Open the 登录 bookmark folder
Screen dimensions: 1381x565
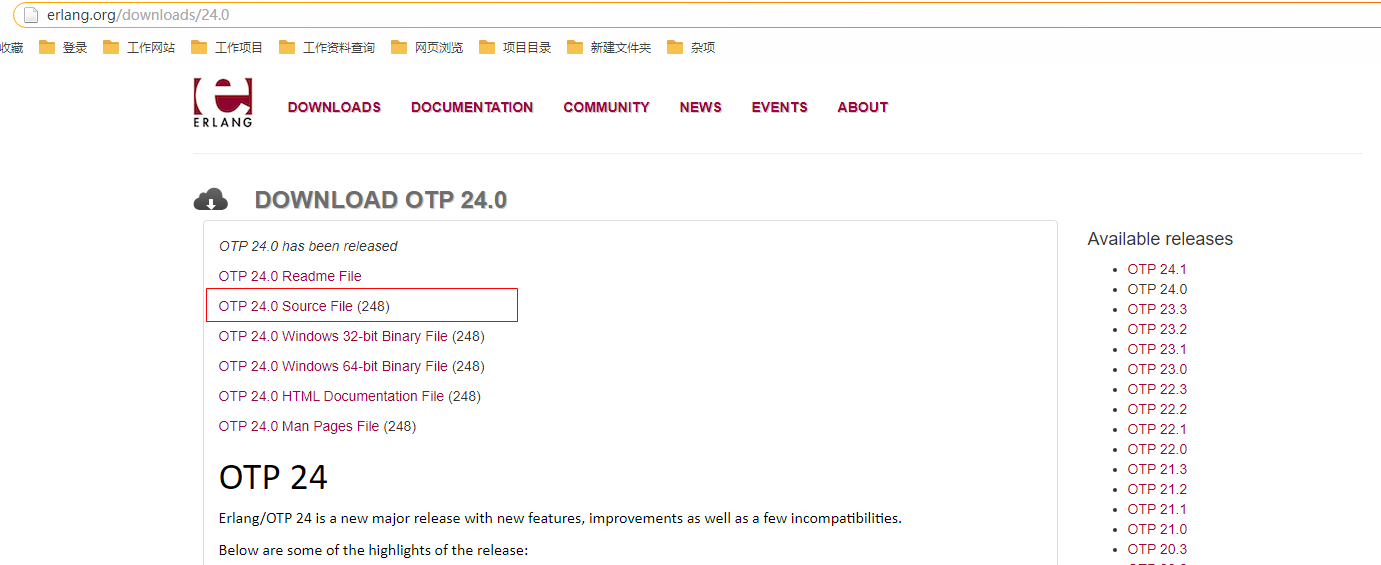pos(63,47)
